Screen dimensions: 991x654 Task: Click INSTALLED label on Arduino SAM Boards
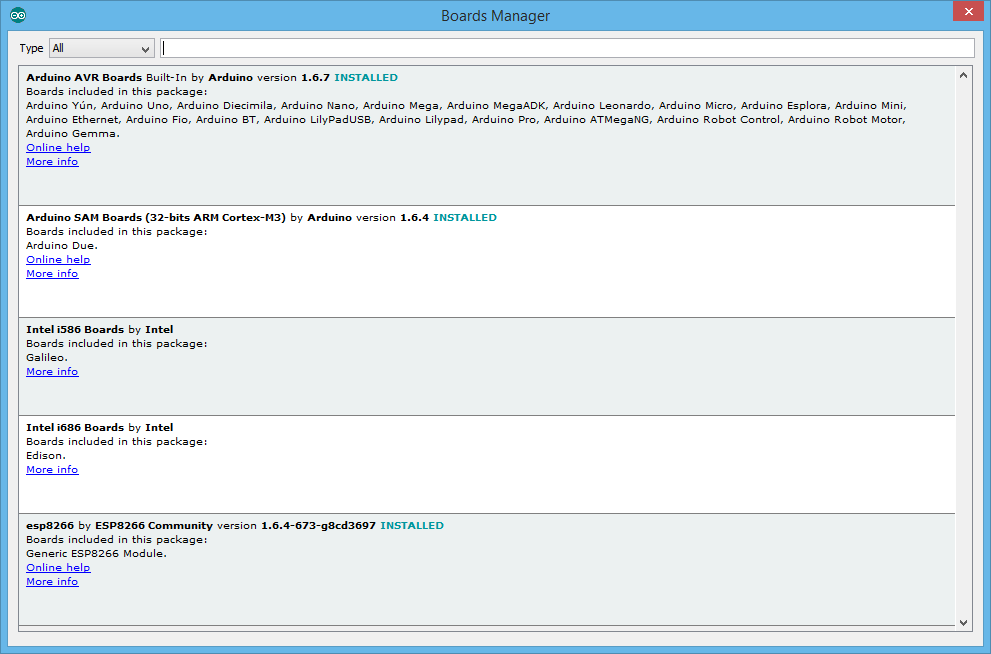click(x=465, y=217)
